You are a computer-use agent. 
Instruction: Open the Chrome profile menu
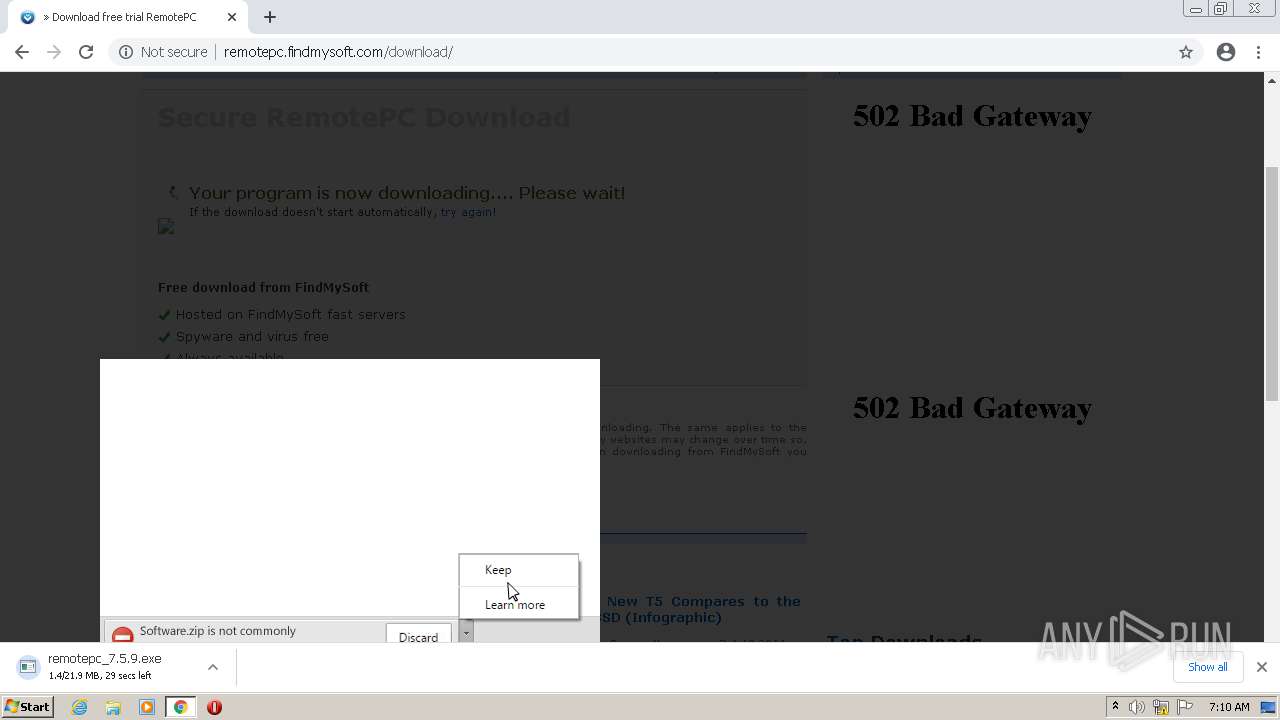(x=1226, y=52)
